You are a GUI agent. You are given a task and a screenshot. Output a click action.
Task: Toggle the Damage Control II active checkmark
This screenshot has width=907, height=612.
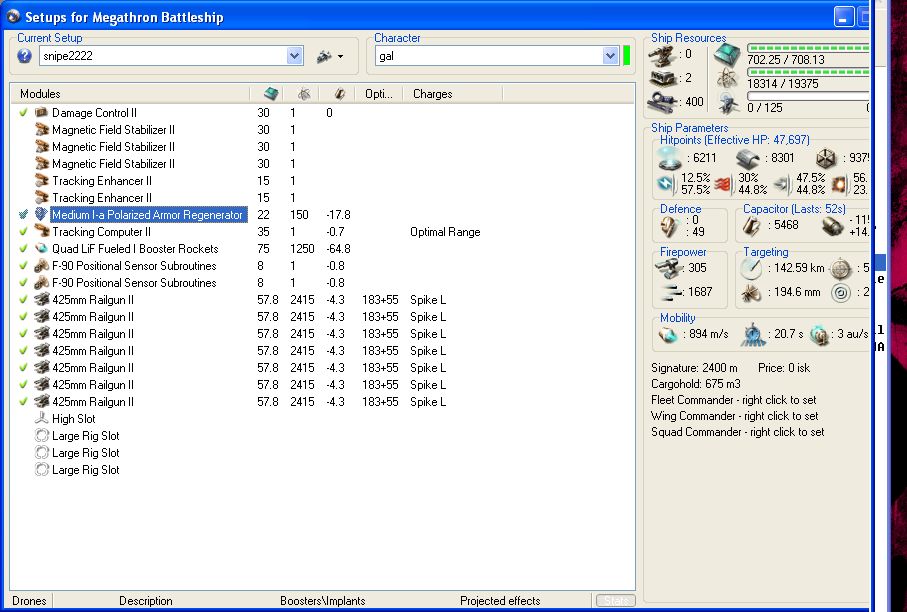coord(23,113)
